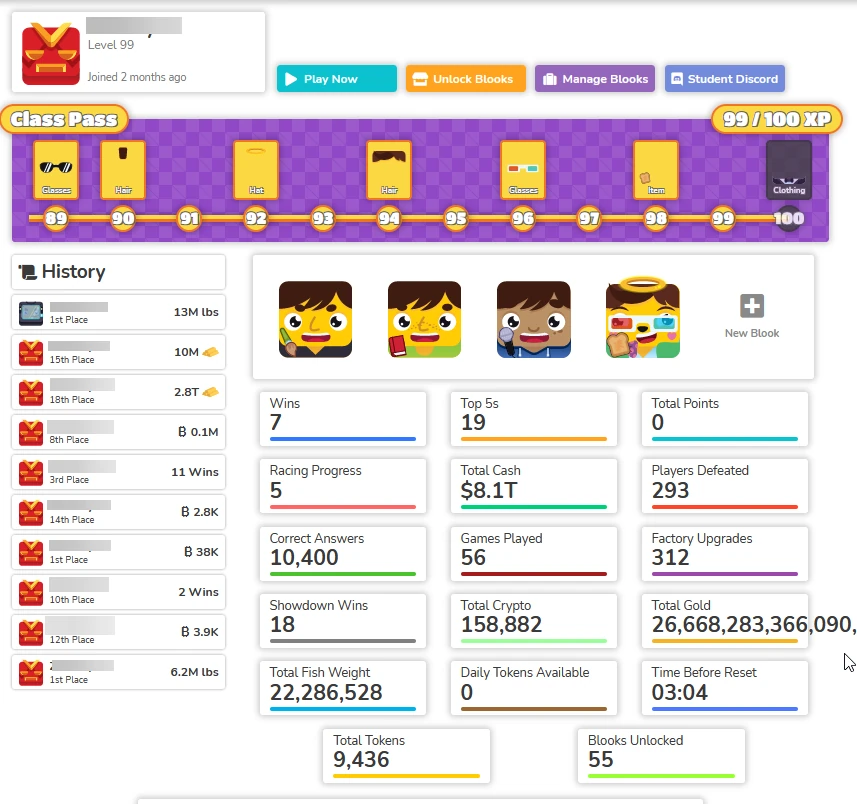Click the Total Gold stat card
Image resolution: width=857 pixels, height=804 pixels.
pyautogui.click(x=724, y=621)
